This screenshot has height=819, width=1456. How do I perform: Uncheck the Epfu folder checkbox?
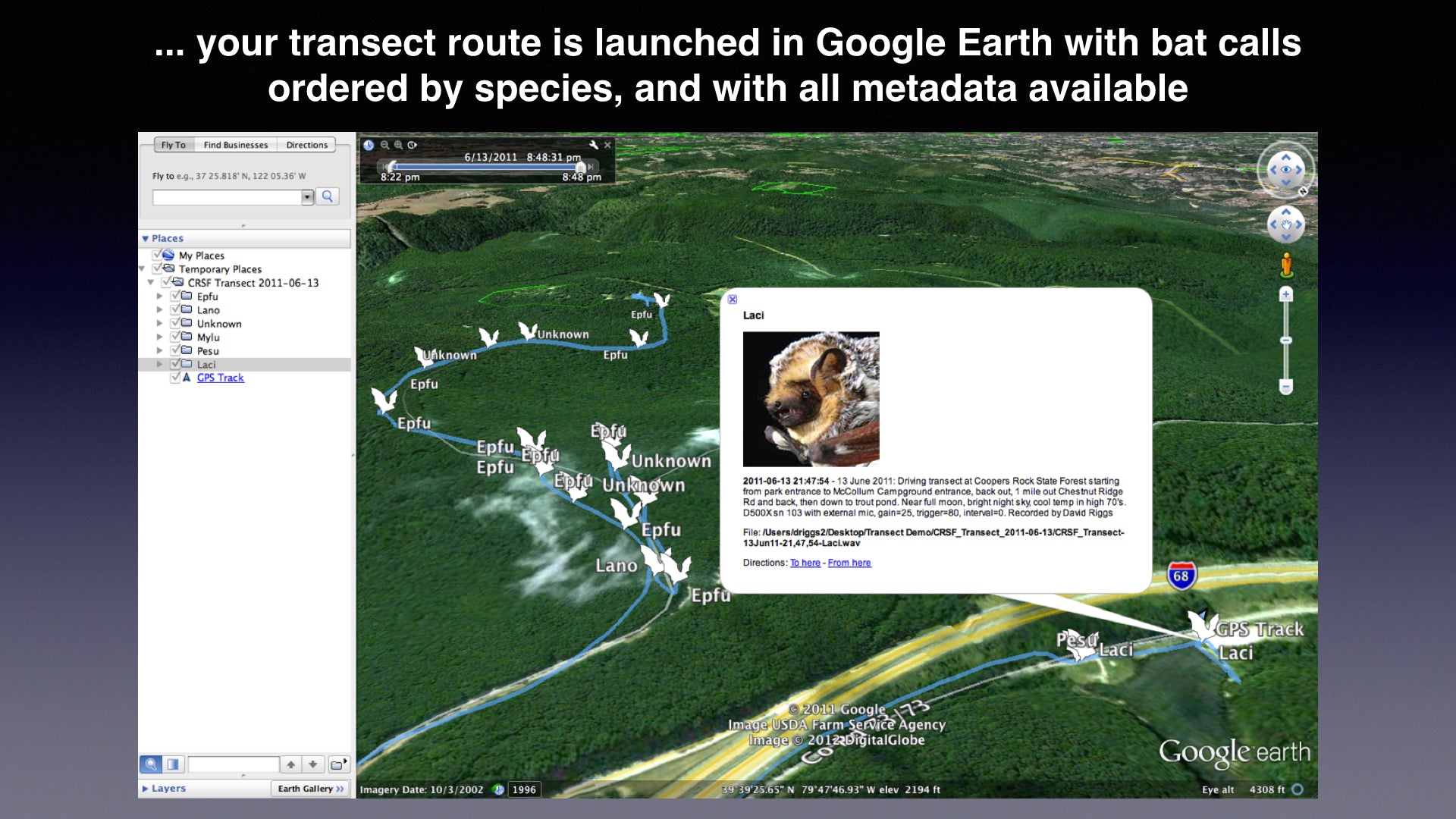tap(176, 296)
